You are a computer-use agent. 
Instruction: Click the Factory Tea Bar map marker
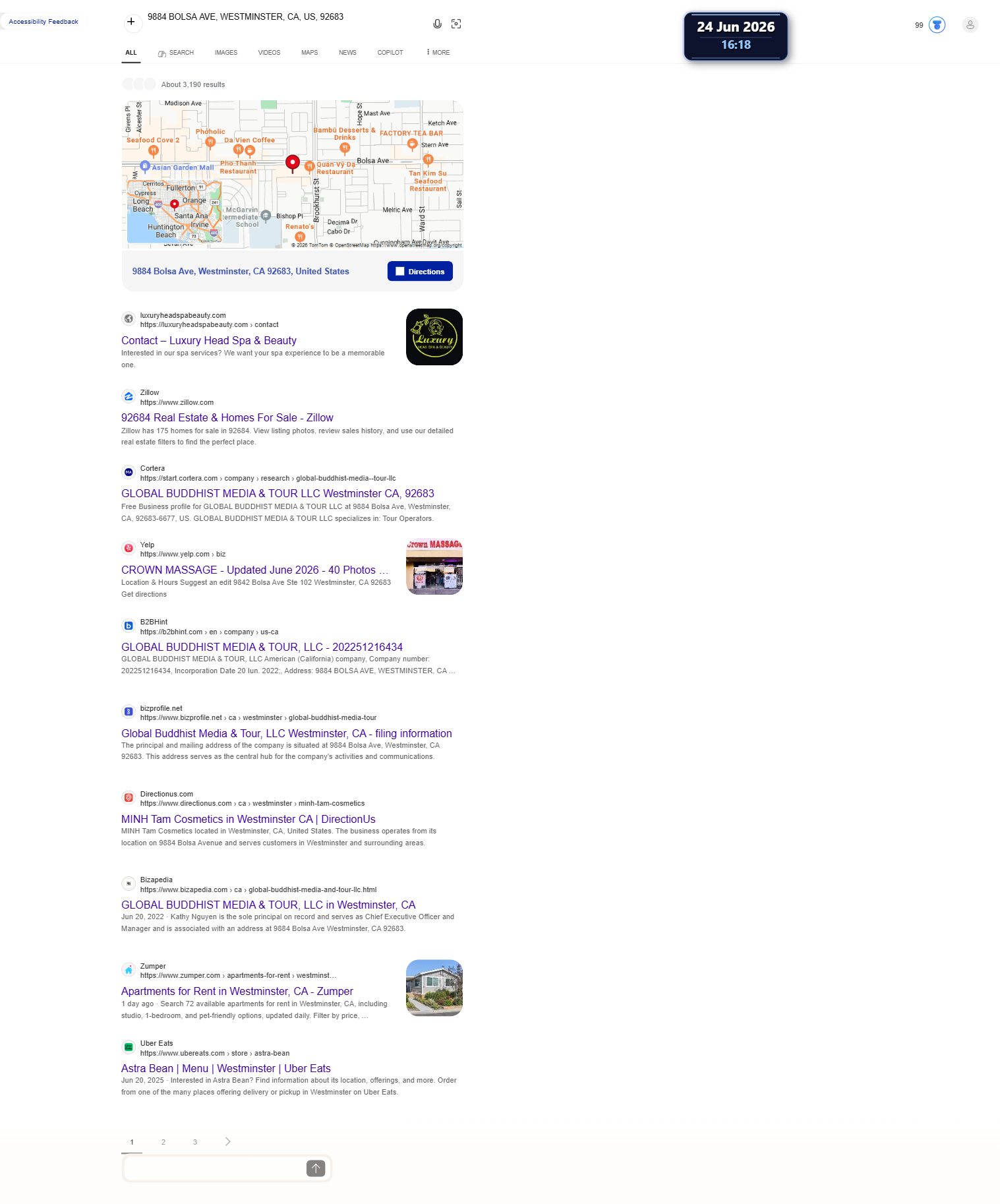[x=412, y=144]
